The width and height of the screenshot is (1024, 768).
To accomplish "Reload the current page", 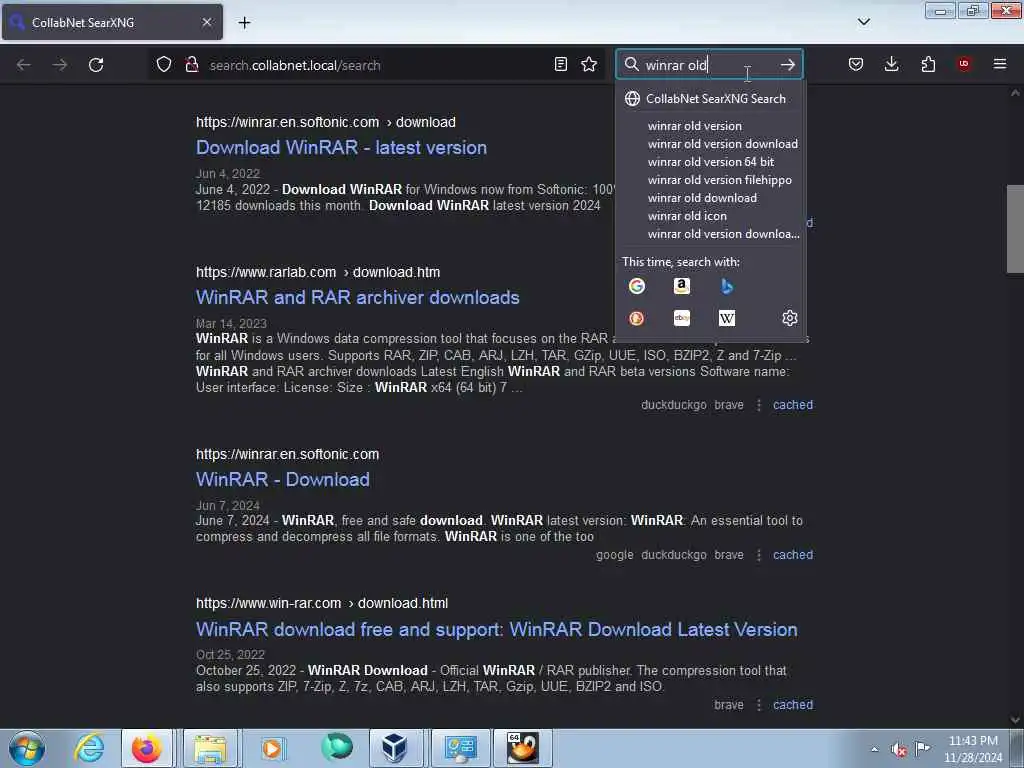I will tap(96, 65).
